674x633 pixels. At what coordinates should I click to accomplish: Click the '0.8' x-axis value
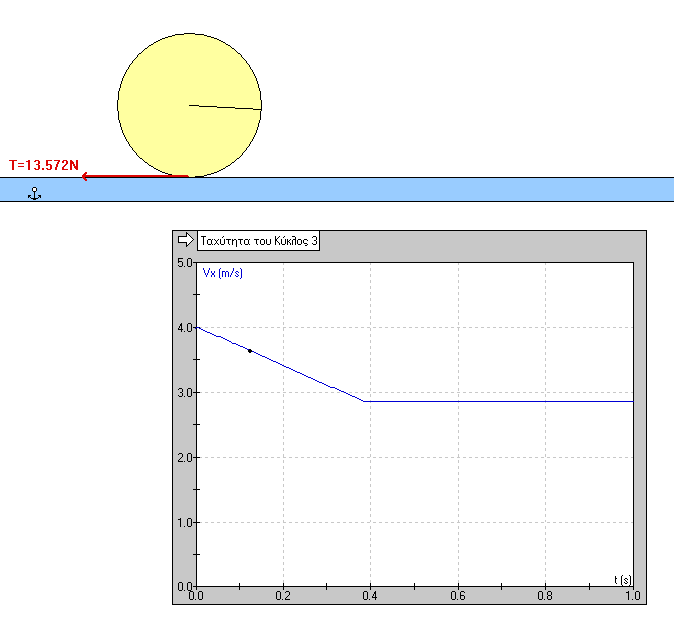click(545, 596)
